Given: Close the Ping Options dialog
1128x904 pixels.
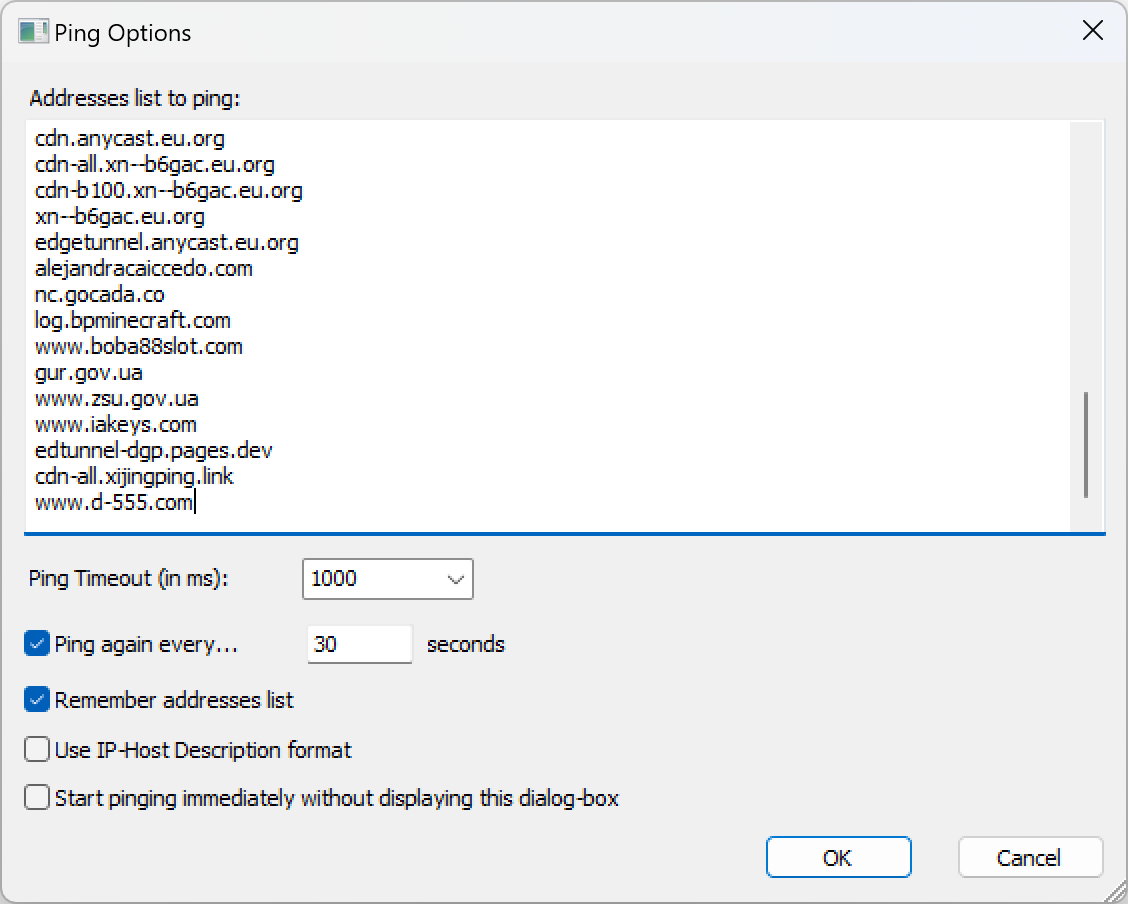Looking at the screenshot, I should (x=1093, y=30).
